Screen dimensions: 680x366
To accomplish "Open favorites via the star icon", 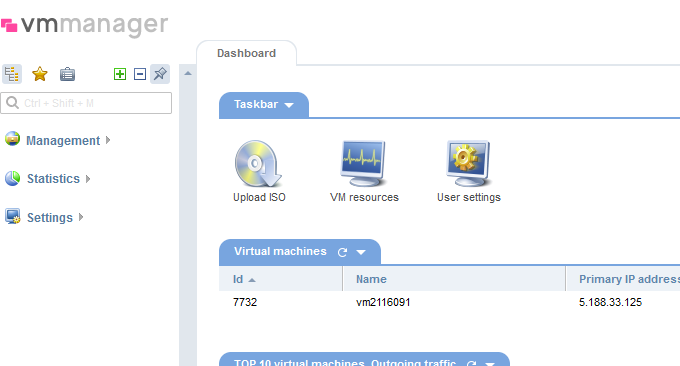I will (x=39, y=74).
